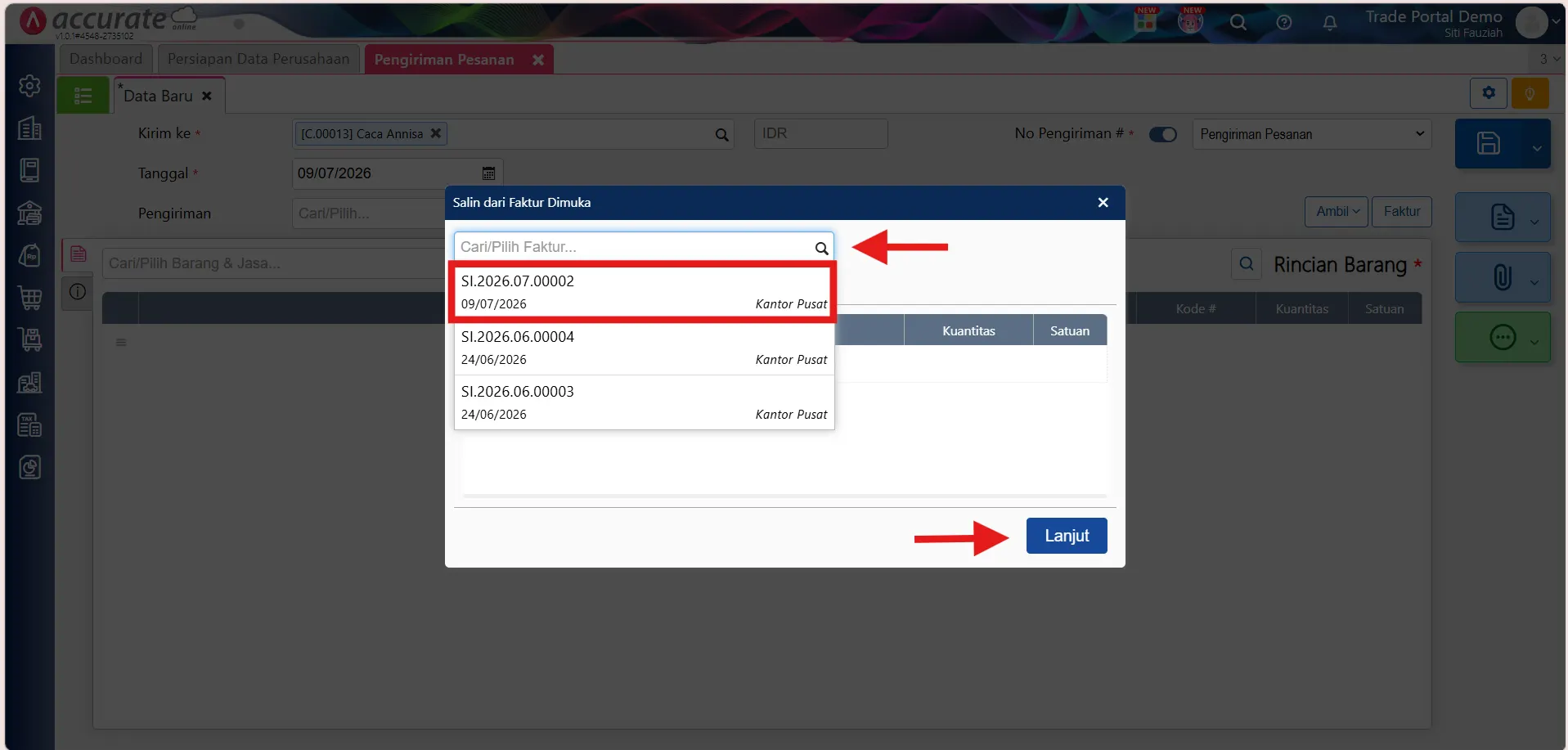
Task: Open the Pengiriman Pesanan numbering dropdown
Action: (x=1312, y=134)
